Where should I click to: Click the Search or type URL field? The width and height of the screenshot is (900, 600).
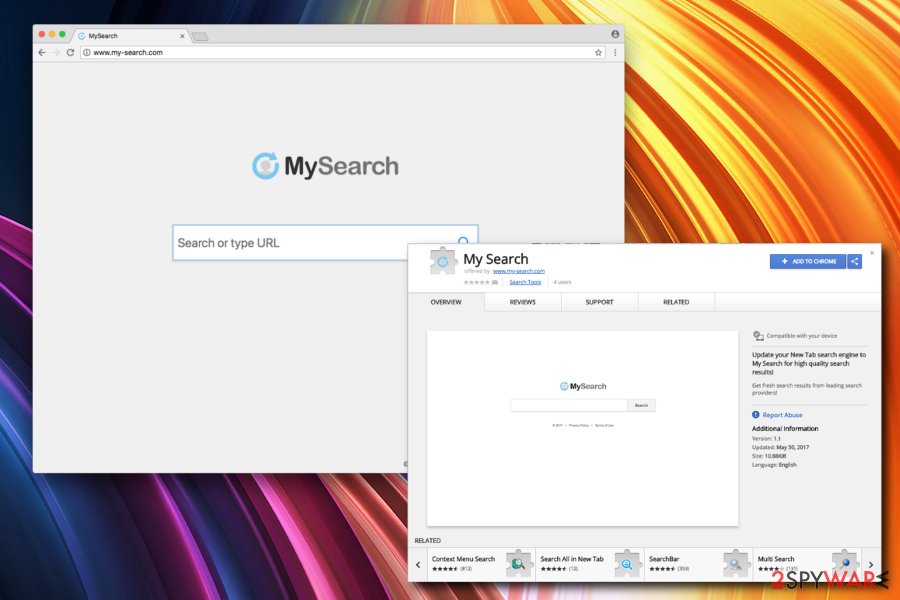coord(325,243)
